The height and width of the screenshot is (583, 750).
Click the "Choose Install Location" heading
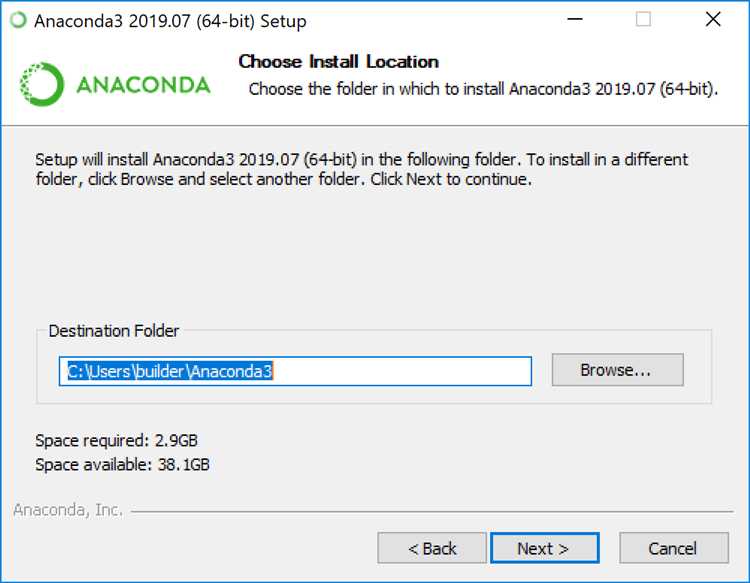coord(338,62)
